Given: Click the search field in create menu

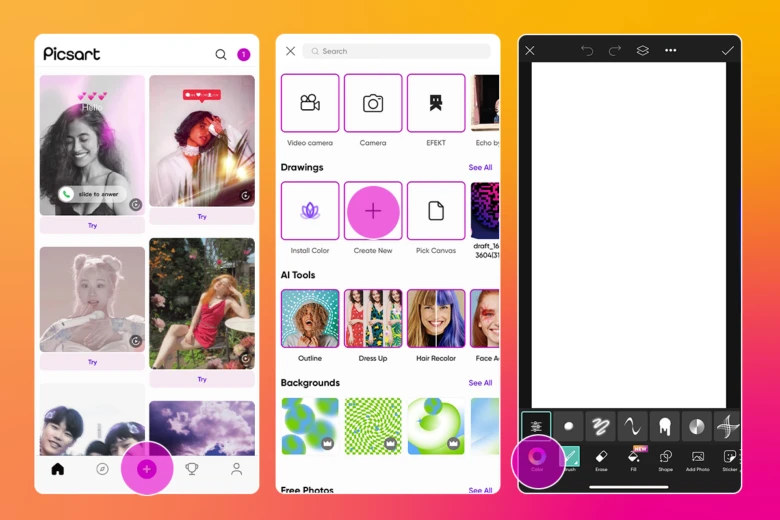Looking at the screenshot, I should pyautogui.click(x=398, y=51).
